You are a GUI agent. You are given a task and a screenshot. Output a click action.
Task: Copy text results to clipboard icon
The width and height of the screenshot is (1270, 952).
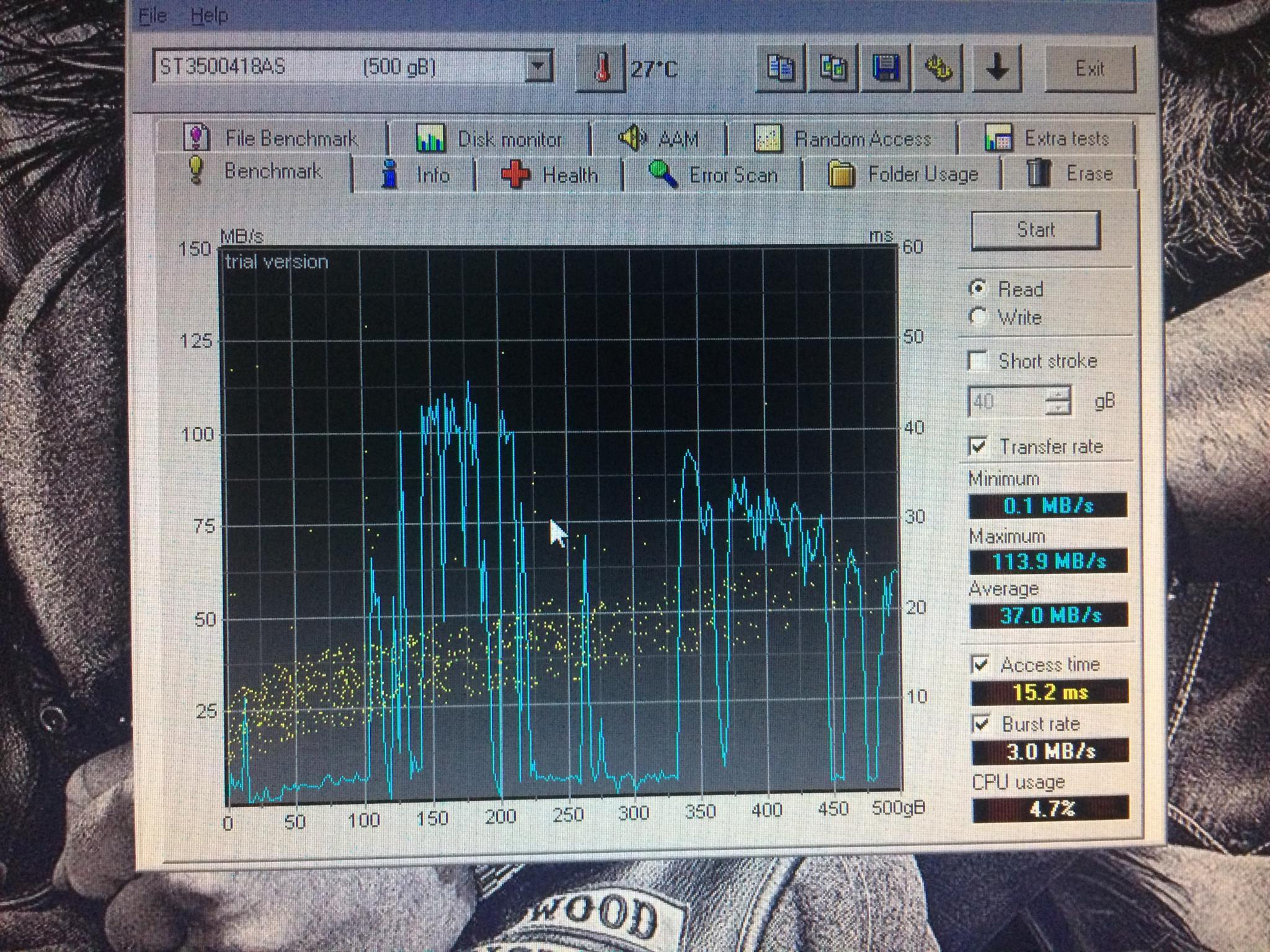click(x=779, y=68)
